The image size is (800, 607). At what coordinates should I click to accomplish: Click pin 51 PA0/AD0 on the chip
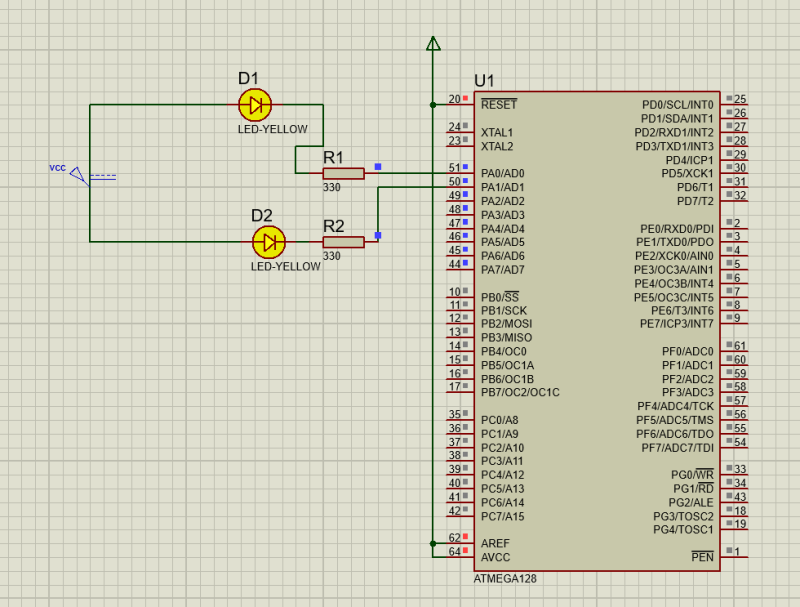coord(458,173)
